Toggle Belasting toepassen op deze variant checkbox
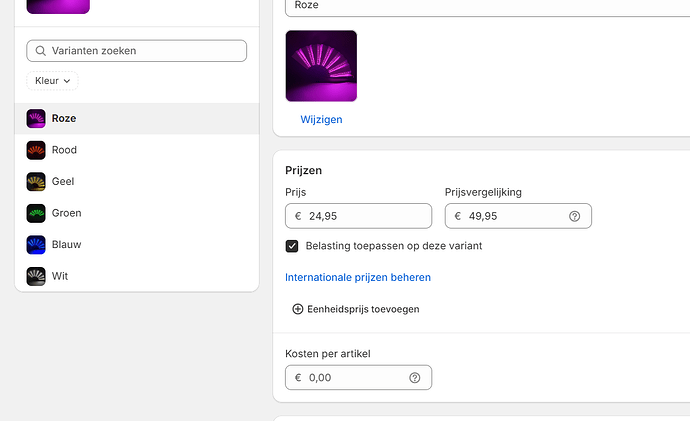Image resolution: width=690 pixels, height=421 pixels. (293, 246)
